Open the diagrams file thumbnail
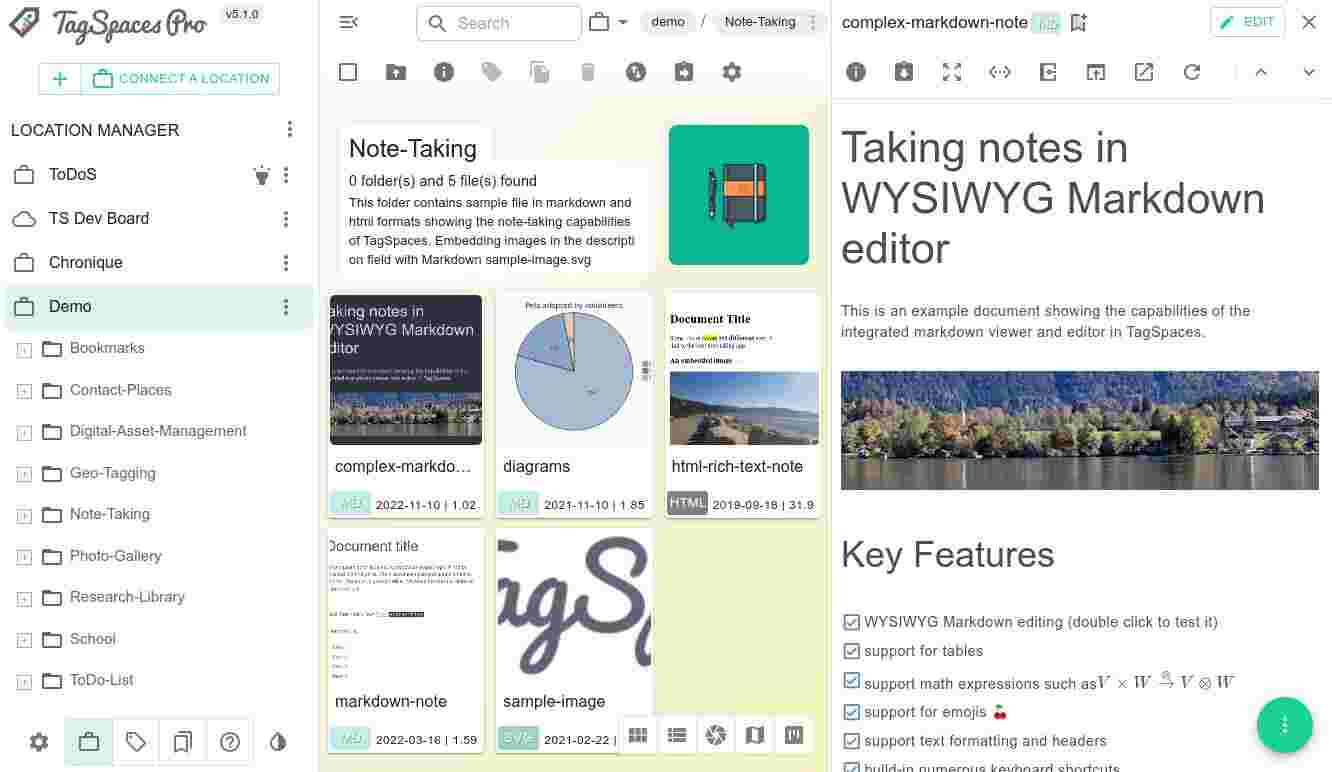 [574, 370]
